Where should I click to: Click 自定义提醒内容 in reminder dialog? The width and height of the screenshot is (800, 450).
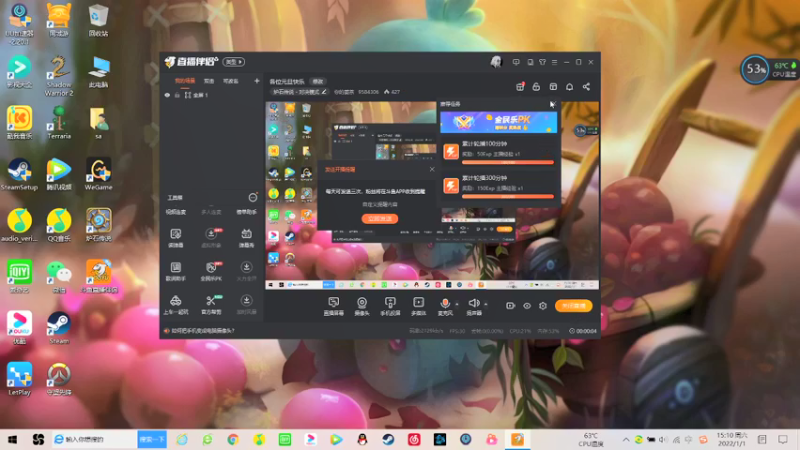pyautogui.click(x=380, y=204)
